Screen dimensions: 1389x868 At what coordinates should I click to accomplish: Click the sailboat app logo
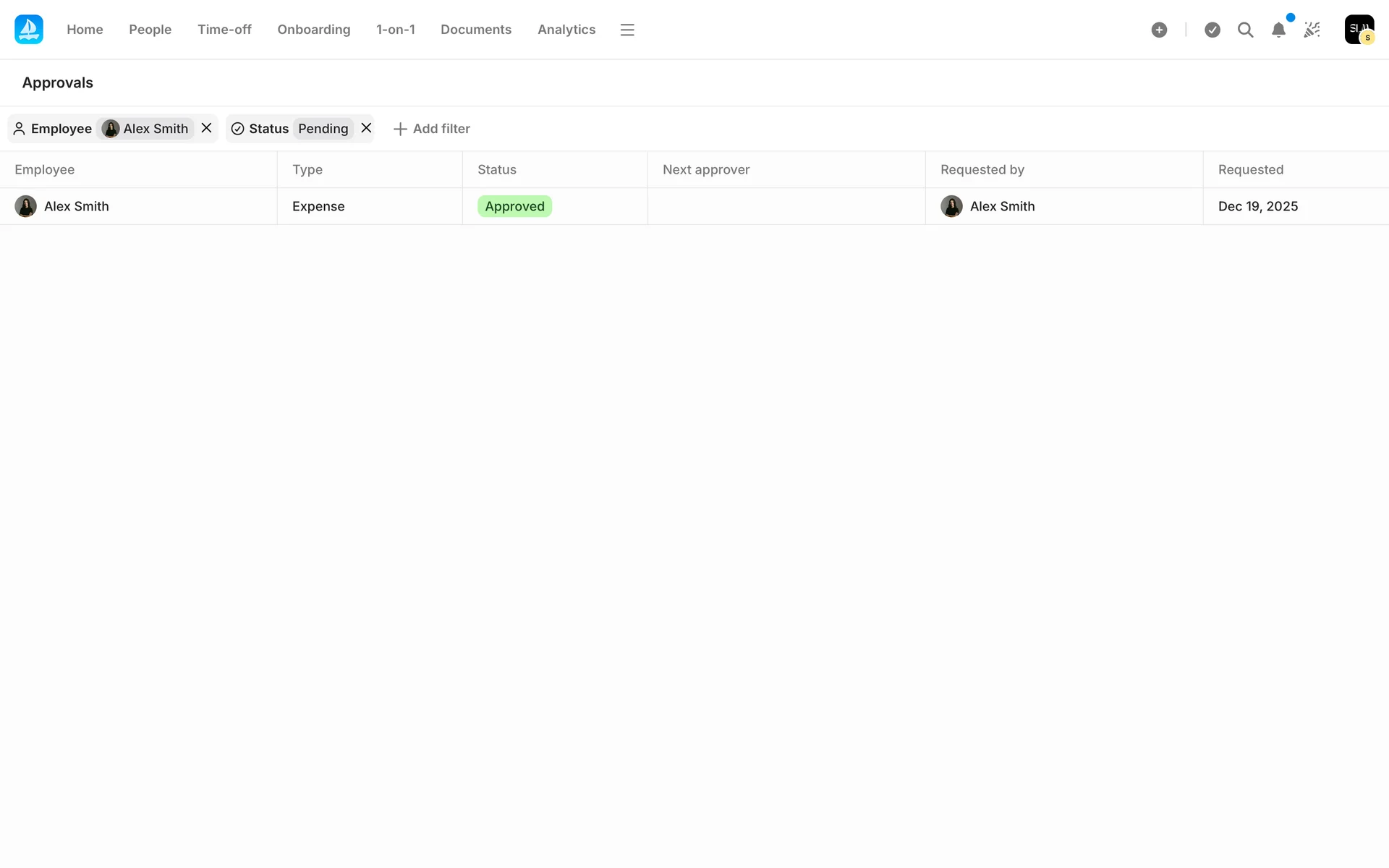[x=29, y=30]
